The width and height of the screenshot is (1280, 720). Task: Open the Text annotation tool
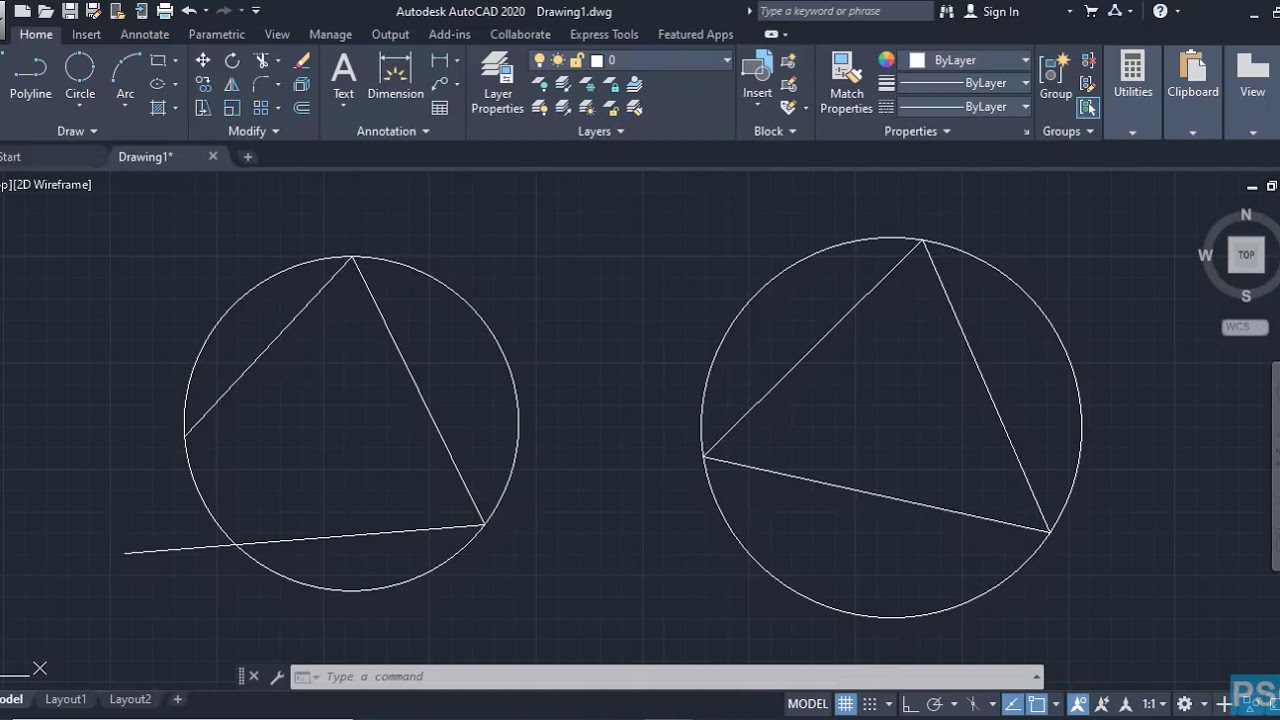[x=343, y=77]
